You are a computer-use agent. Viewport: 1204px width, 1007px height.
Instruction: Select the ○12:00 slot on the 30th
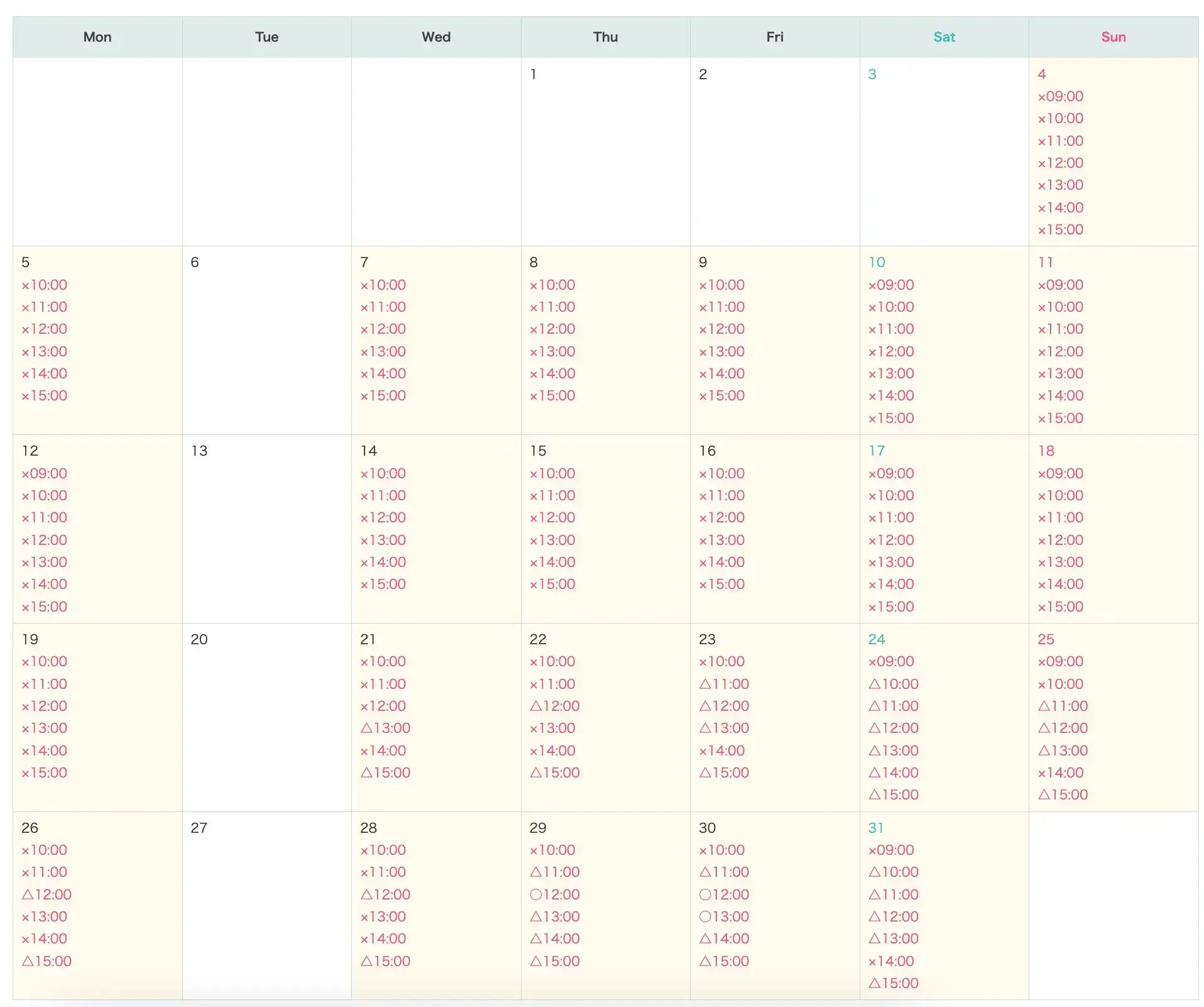(x=724, y=894)
